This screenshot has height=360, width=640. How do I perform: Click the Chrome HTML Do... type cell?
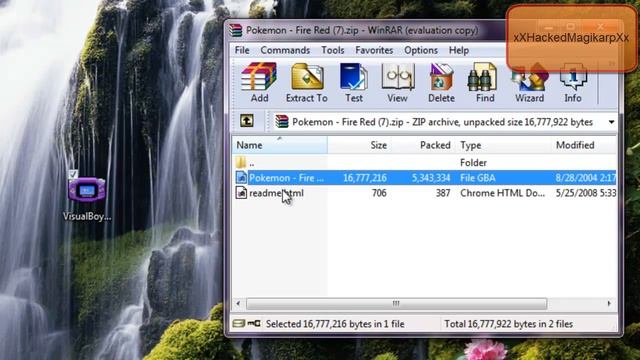502,193
